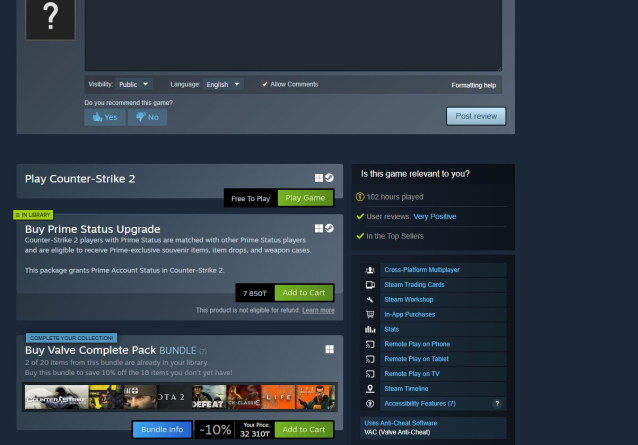Click the Dota 2 bundle thumbnail

[x=170, y=397]
